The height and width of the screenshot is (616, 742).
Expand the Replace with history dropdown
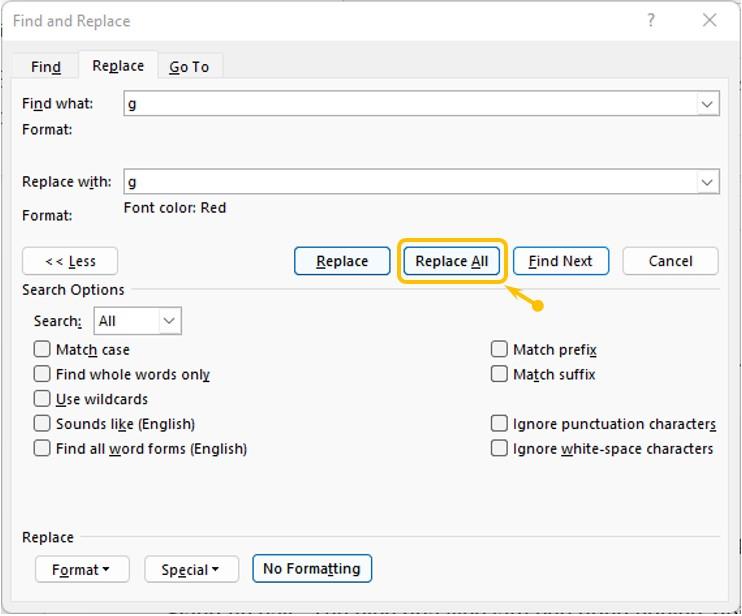(708, 182)
